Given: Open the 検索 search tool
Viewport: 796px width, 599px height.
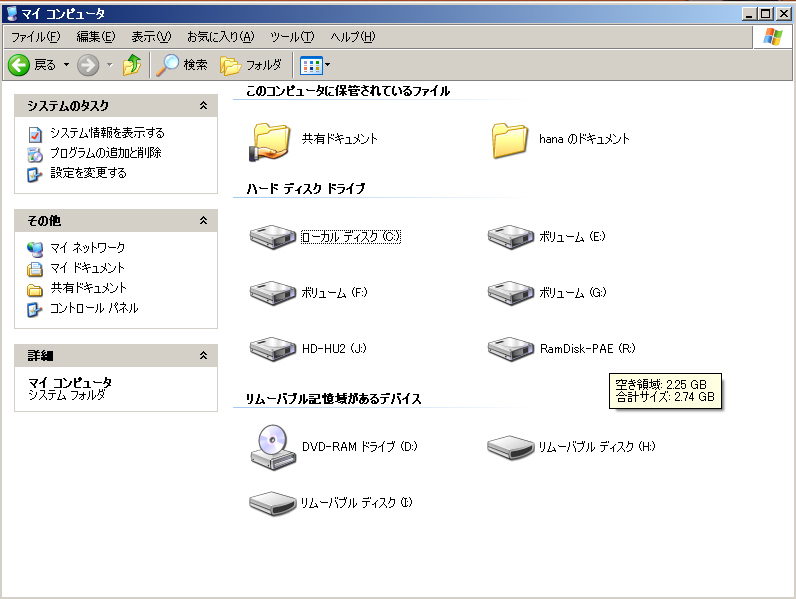Looking at the screenshot, I should click(x=182, y=65).
